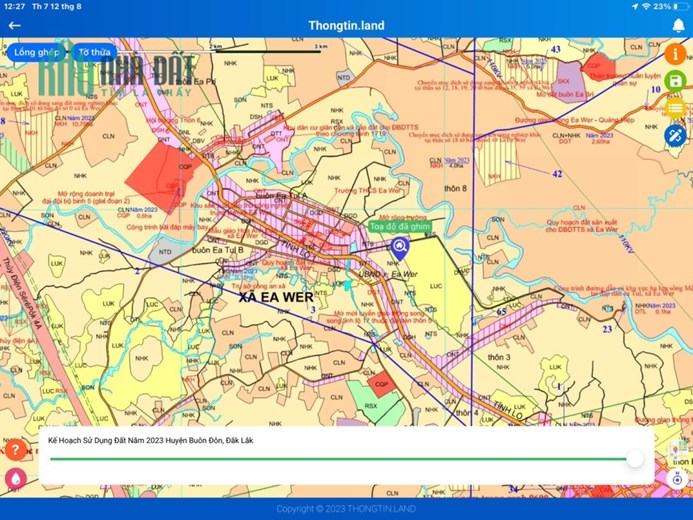Screen dimensions: 693x520
Task: Click the overlay opacity slider thumb
Action: [x=635, y=459]
